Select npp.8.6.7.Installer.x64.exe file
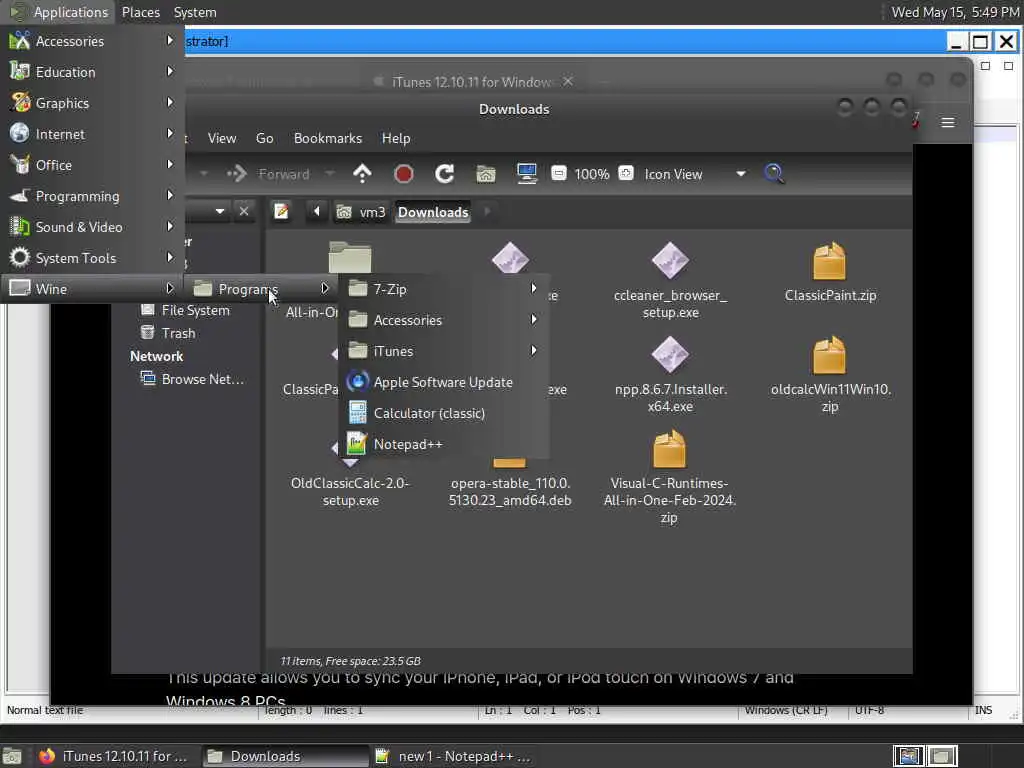 pyautogui.click(x=670, y=375)
